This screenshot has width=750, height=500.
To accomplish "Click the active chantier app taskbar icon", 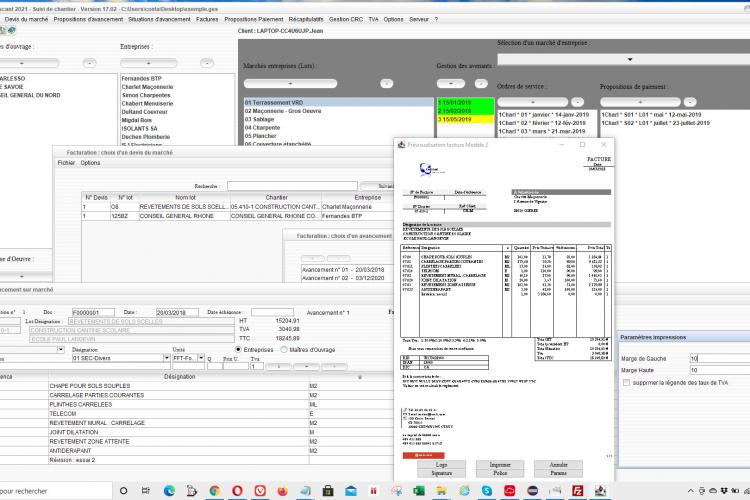I will [600, 490].
